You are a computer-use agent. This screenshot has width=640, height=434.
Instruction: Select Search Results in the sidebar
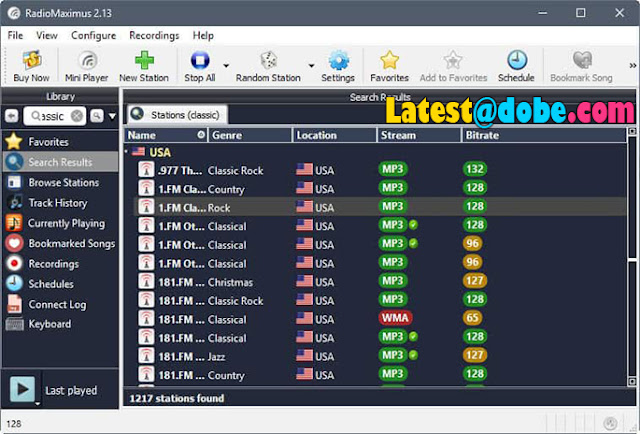[60, 162]
